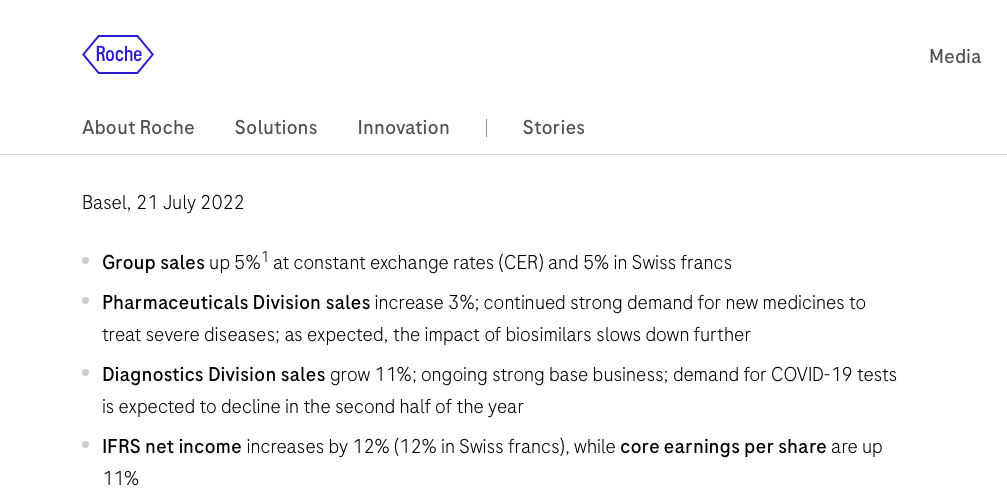Click the bullet dot beside Pharmaceuticals Division
Viewport: 1007px width, 501px height.
point(85,301)
